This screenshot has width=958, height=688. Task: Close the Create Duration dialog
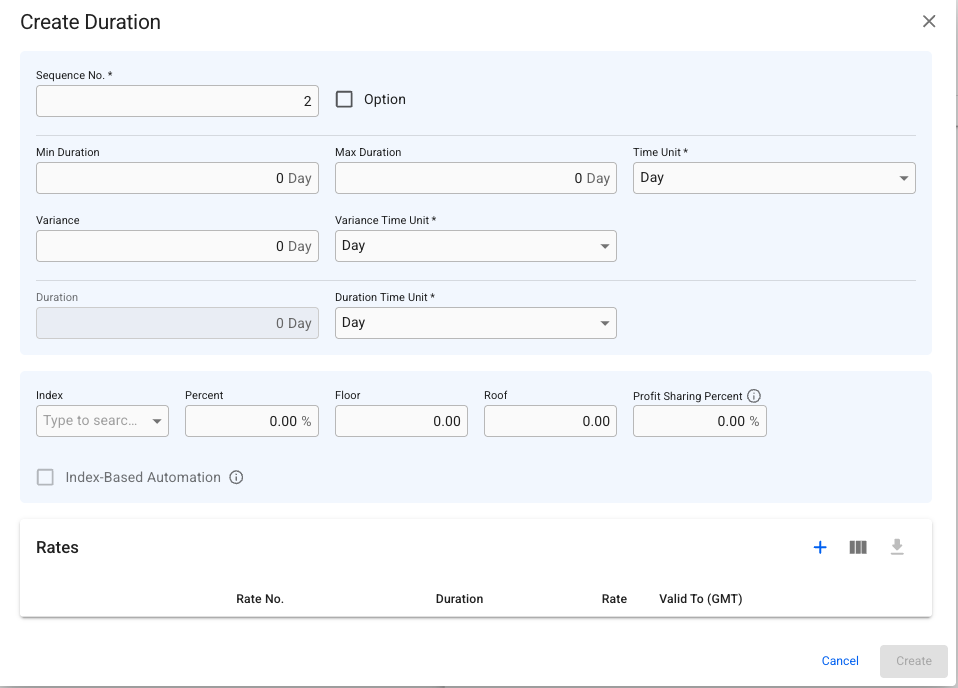[929, 22]
